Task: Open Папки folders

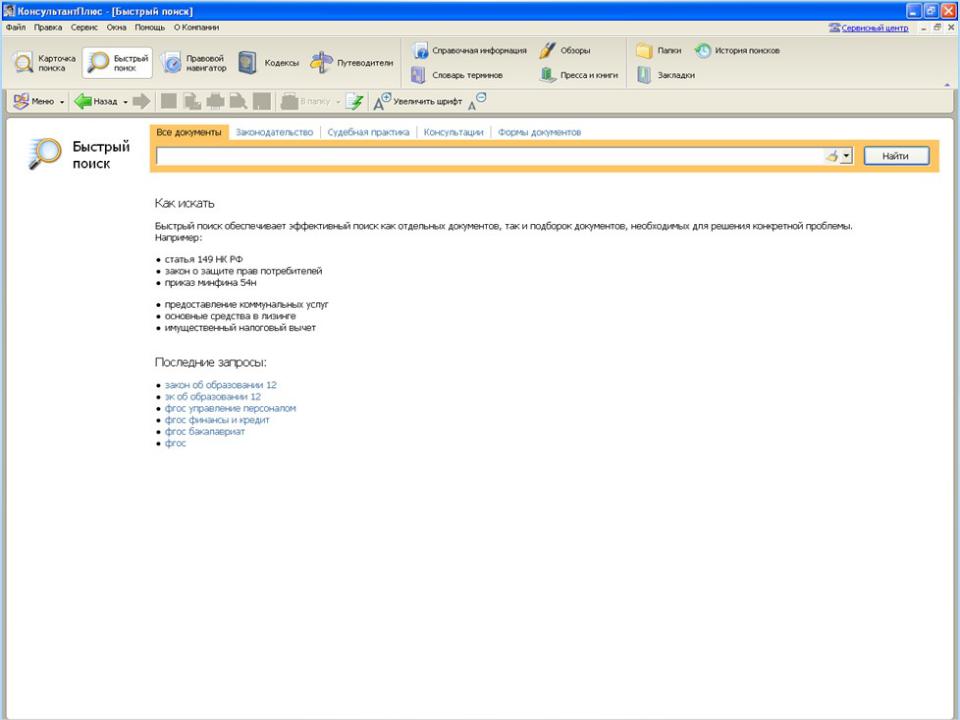Action: [x=659, y=51]
